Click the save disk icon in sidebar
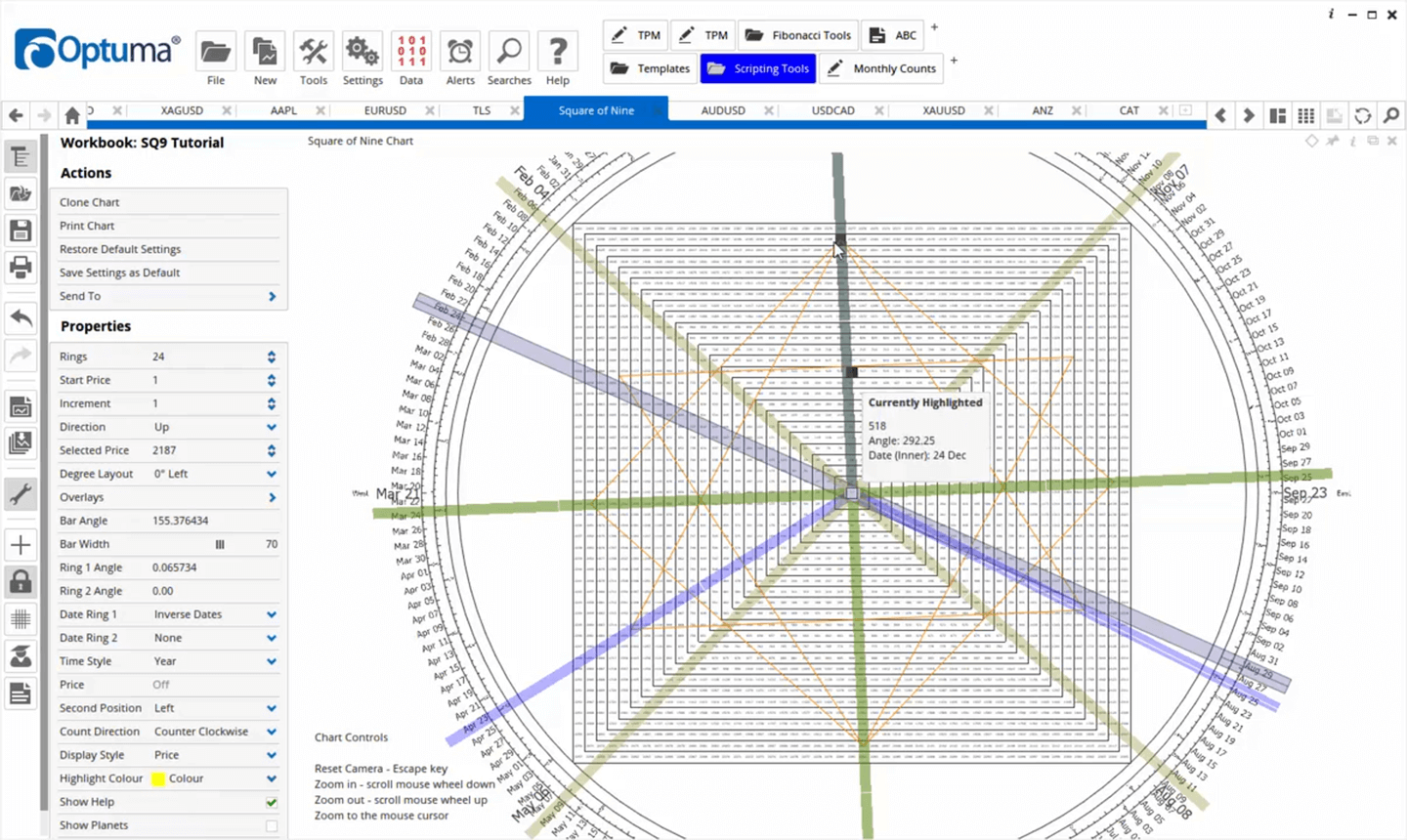Screen dimensions: 1407x840 21,231
